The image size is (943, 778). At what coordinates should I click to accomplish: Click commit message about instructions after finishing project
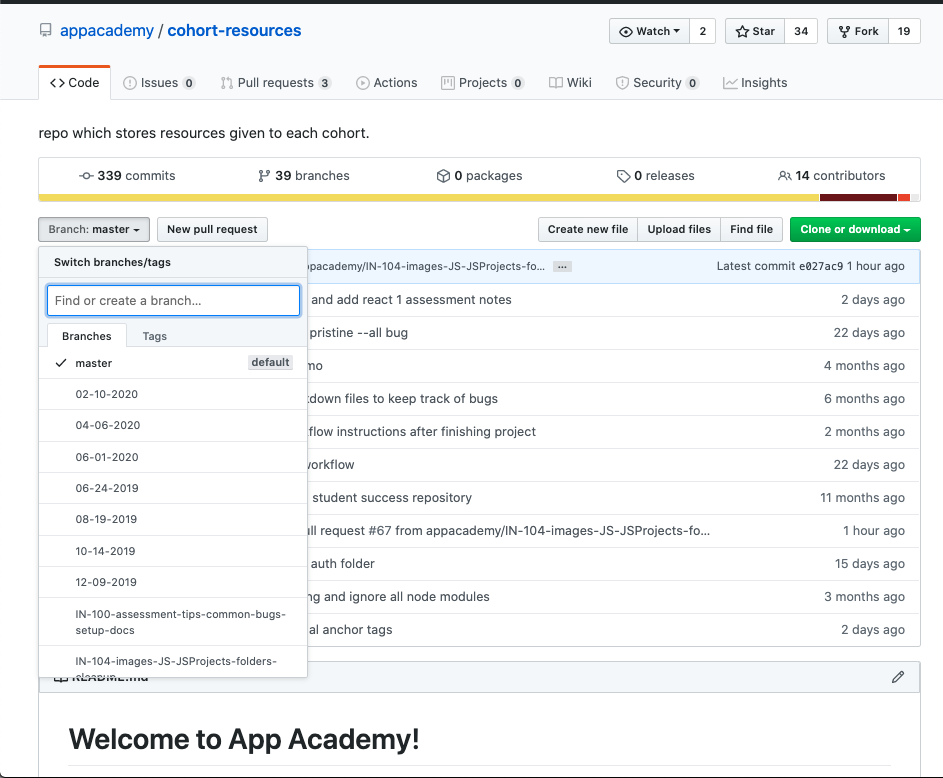[422, 432]
